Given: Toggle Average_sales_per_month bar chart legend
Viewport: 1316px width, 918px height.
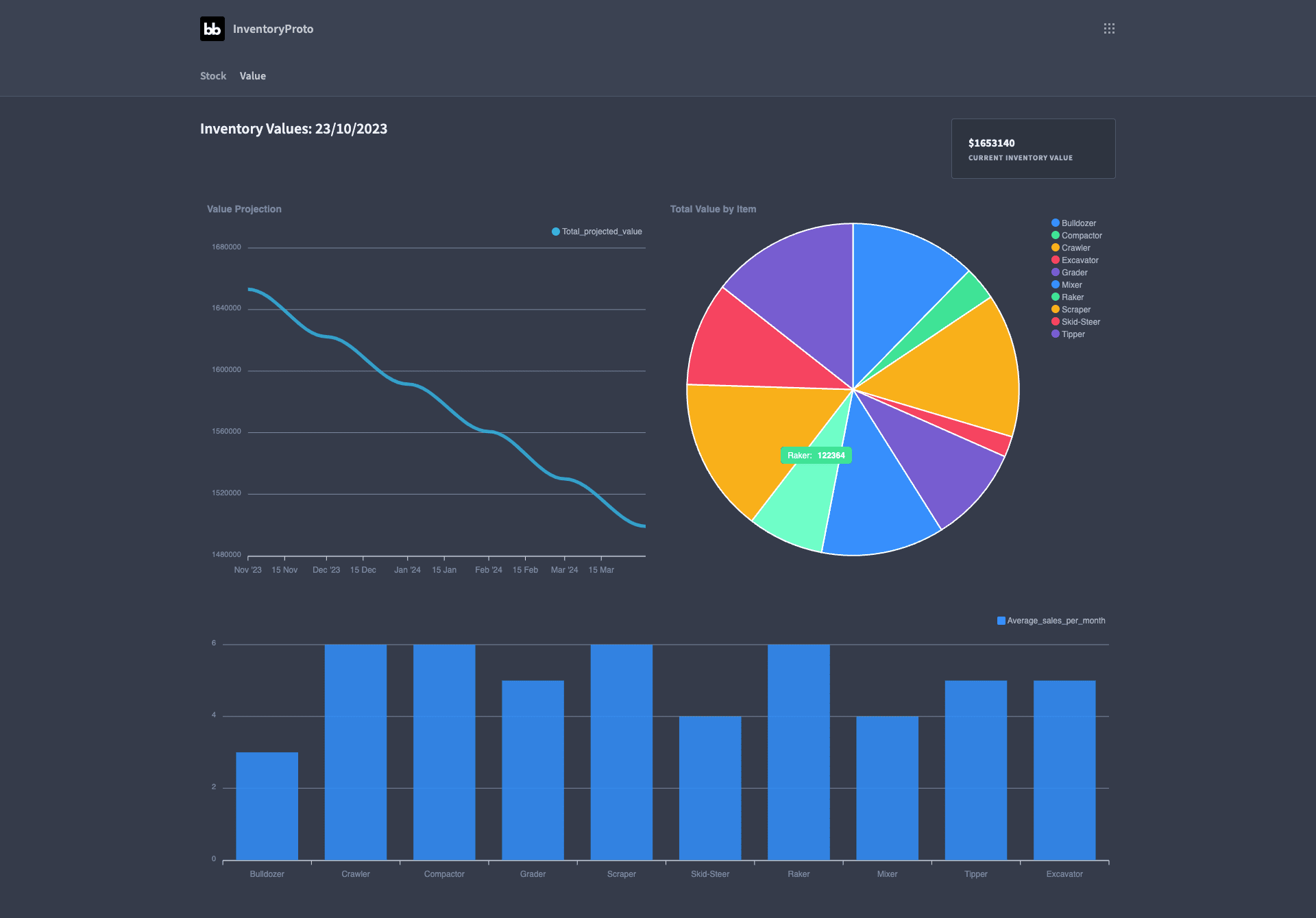Looking at the screenshot, I should 1051,621.
